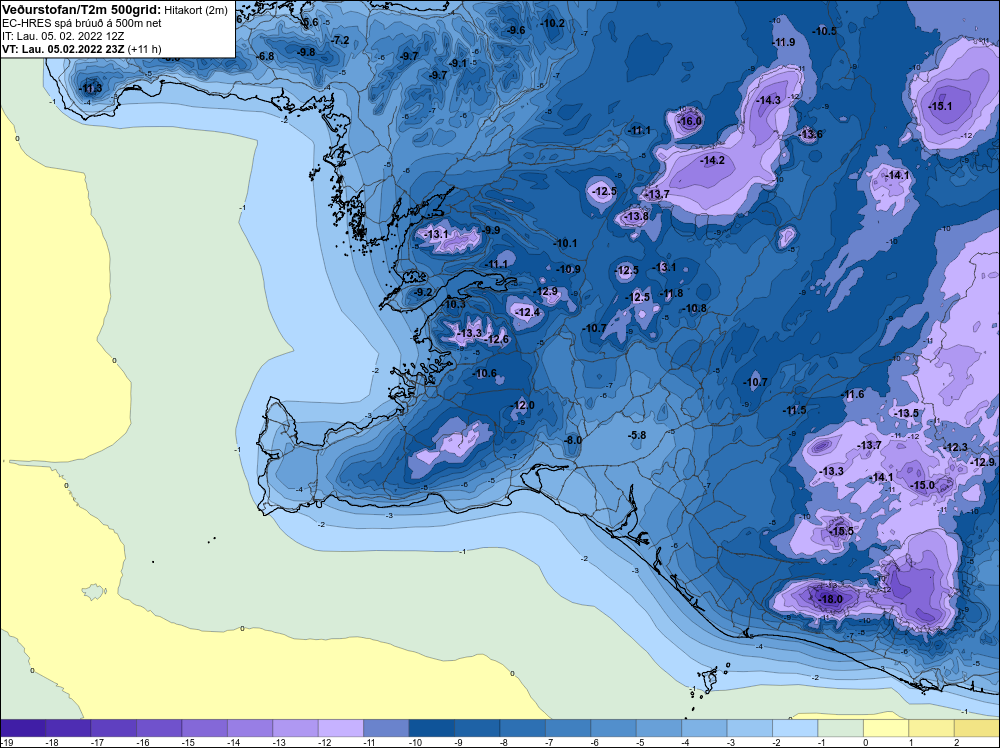This screenshot has width=1000, height=748.
Task: Click the -11.6 temperature label
Action: pos(851,395)
